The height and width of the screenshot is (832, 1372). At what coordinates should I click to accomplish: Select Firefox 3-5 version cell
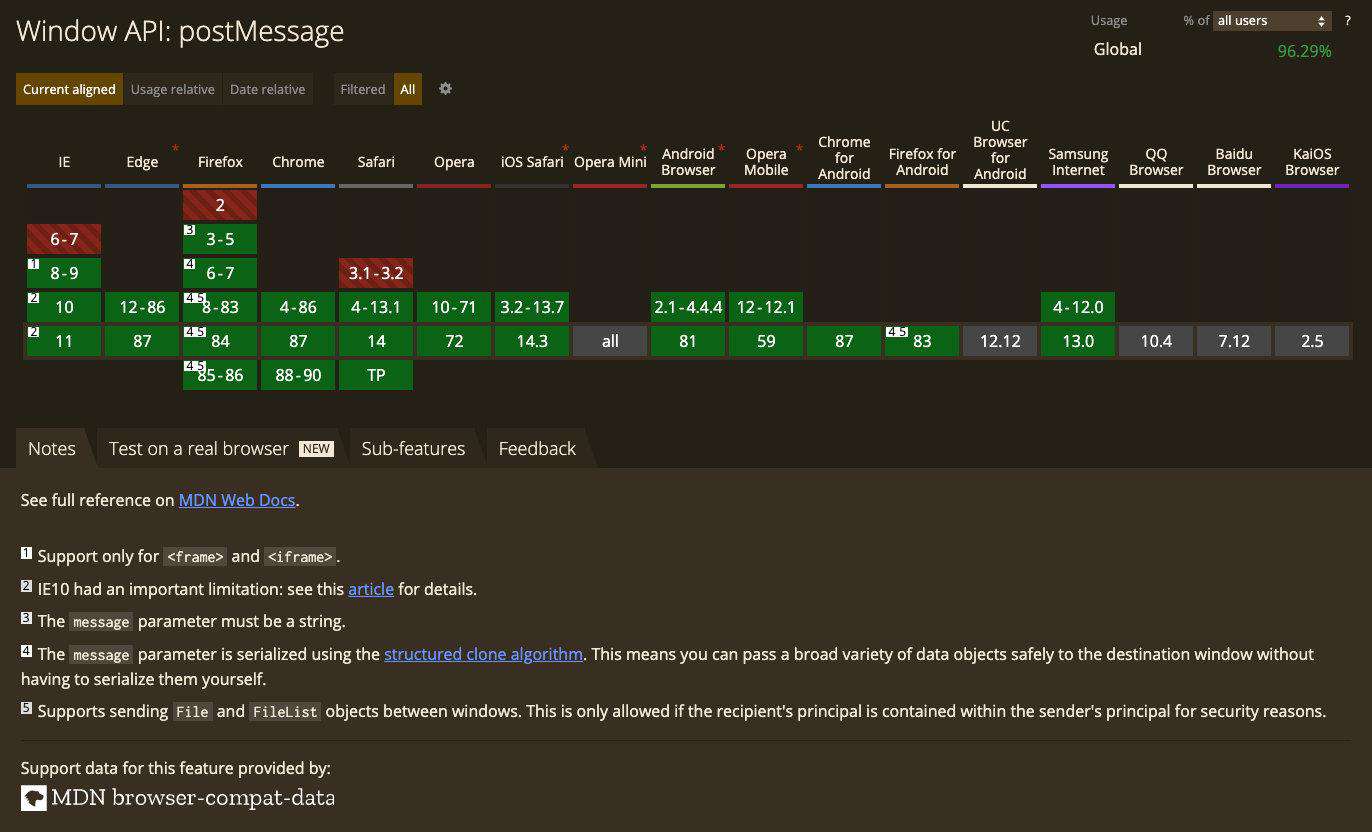220,239
